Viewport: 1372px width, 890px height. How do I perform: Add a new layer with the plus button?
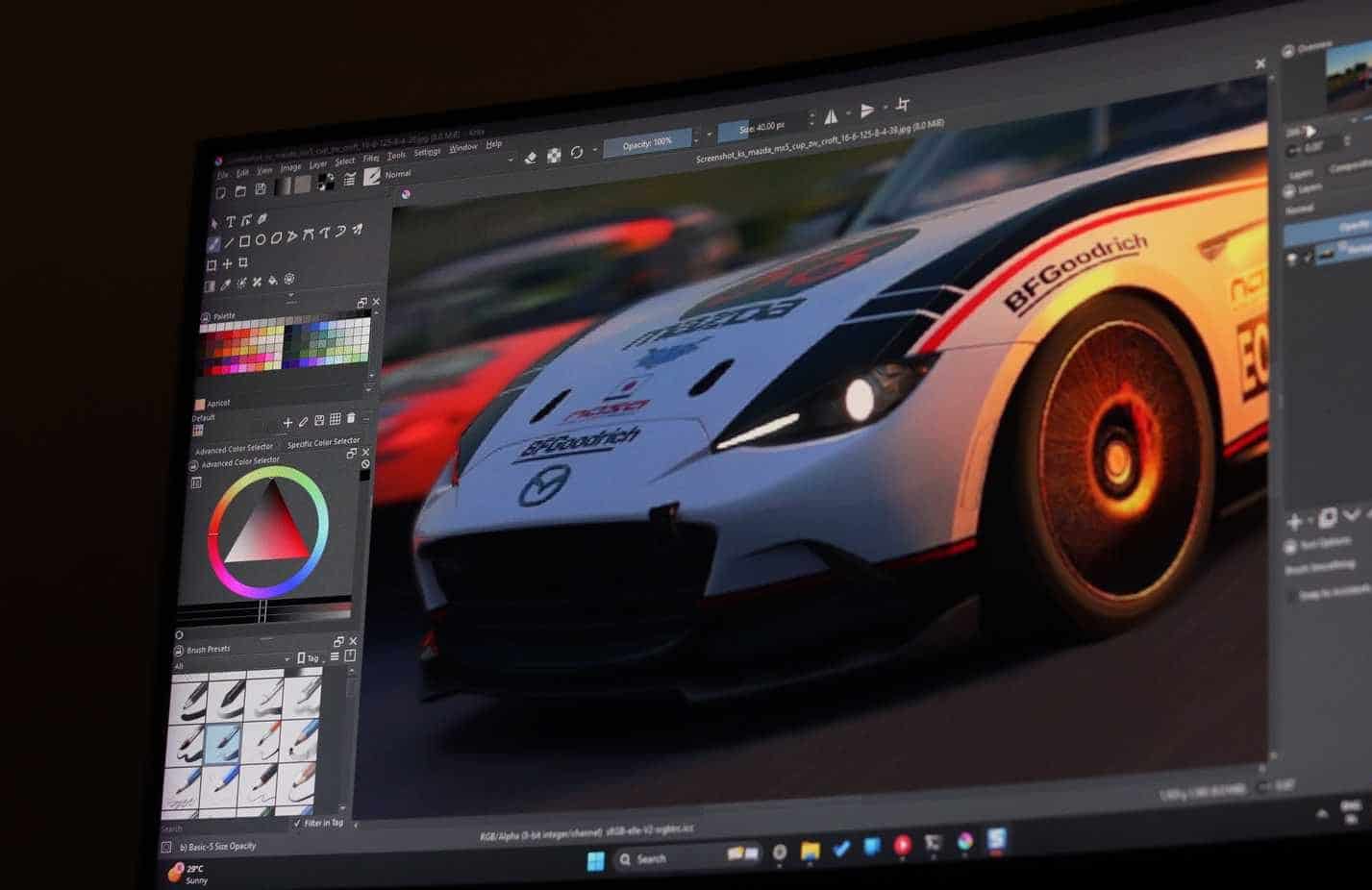[1295, 522]
